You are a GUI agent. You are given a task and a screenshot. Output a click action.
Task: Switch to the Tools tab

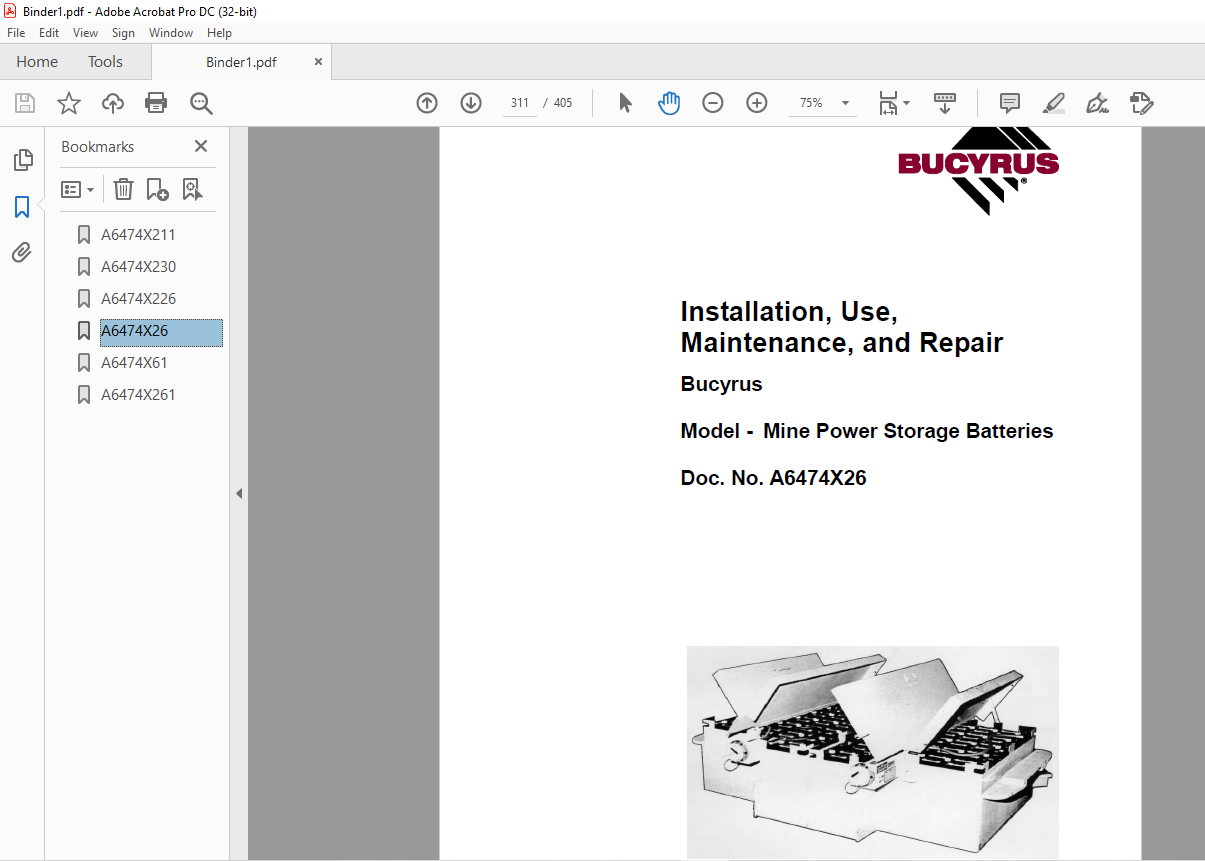tap(105, 62)
